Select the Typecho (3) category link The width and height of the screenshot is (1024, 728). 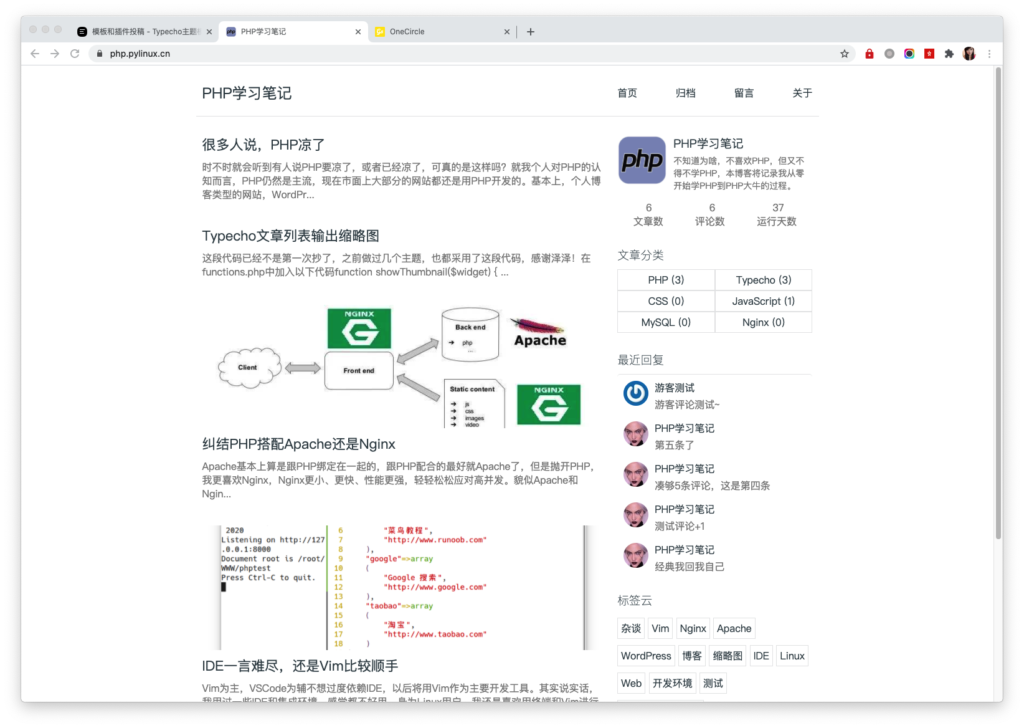764,279
